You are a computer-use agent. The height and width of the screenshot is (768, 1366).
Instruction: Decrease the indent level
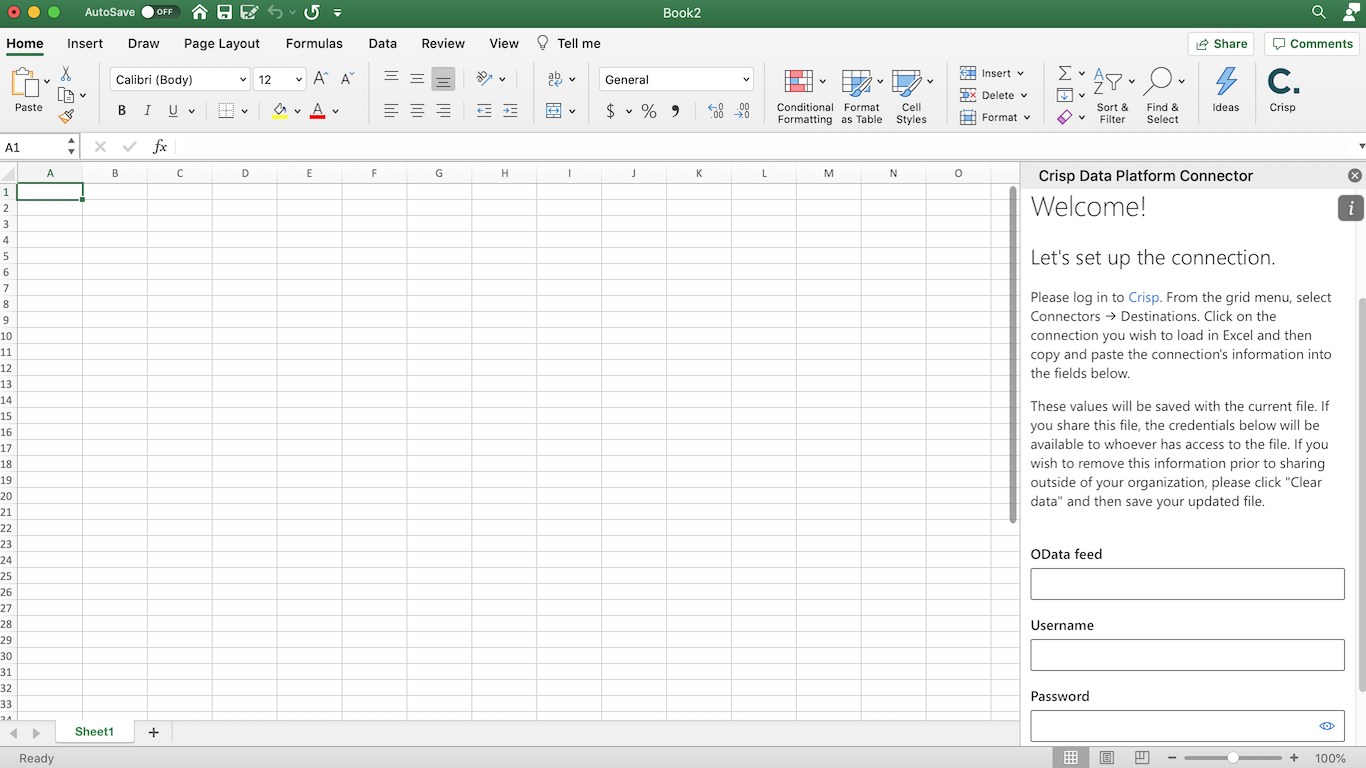[x=484, y=111]
